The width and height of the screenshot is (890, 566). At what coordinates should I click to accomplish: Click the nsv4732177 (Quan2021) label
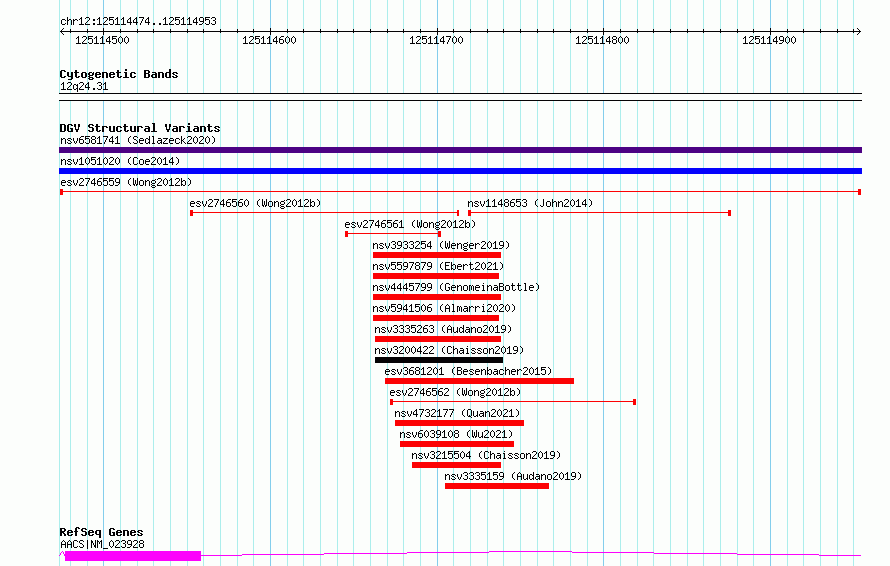tap(457, 413)
